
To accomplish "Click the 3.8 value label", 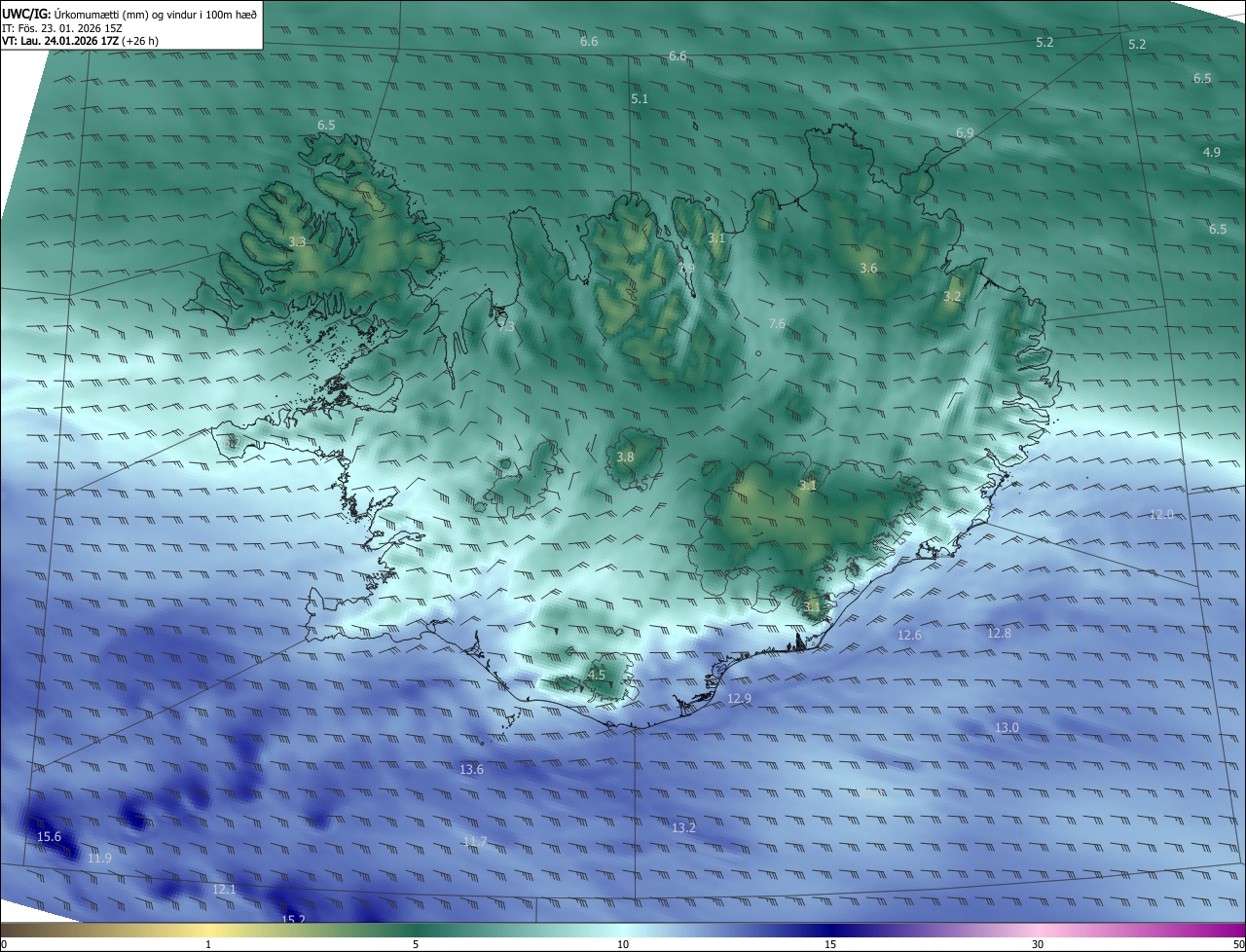I will pos(625,458).
